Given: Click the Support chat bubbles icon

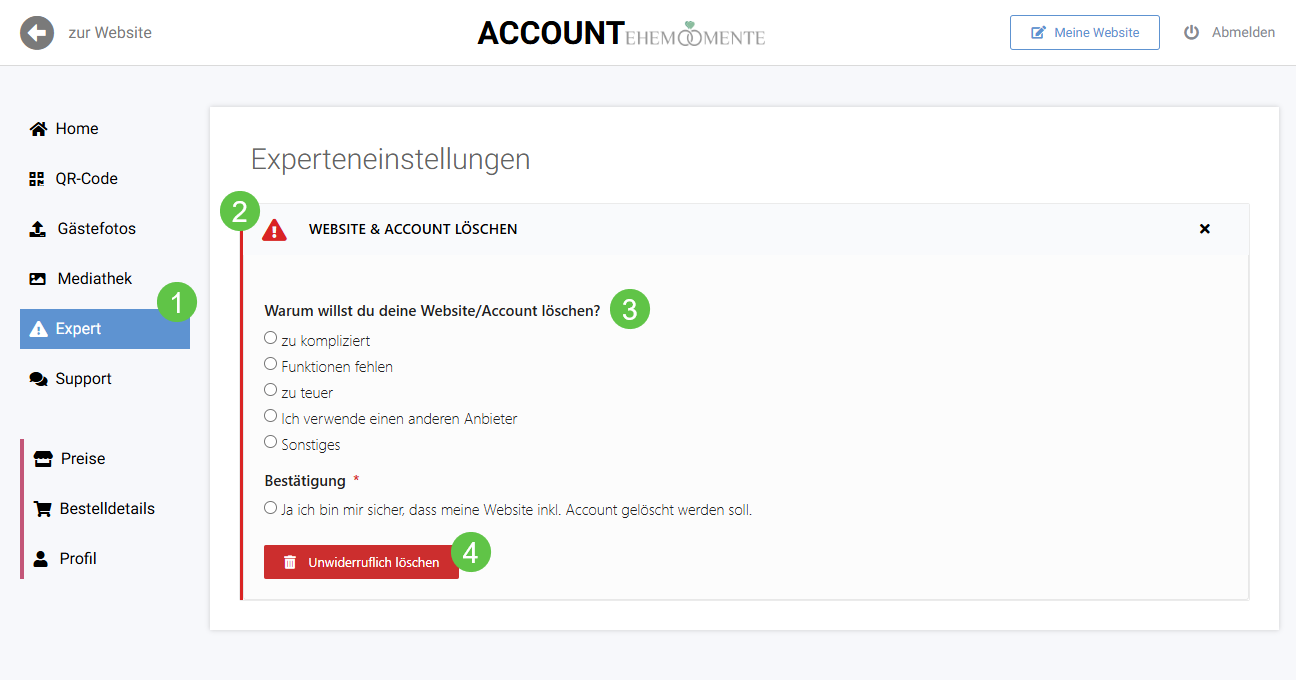Looking at the screenshot, I should (x=38, y=379).
